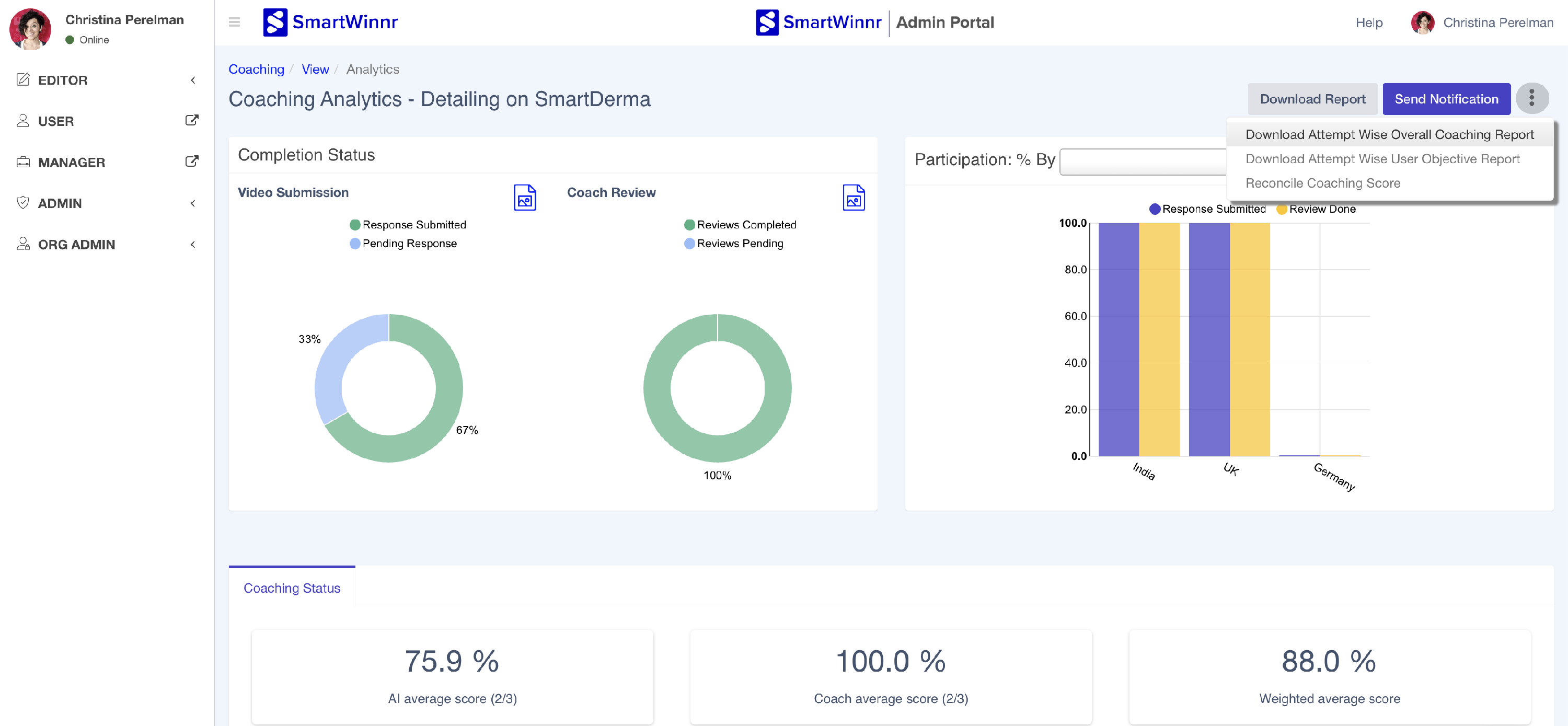Toggle Review Done yellow legend swatch
This screenshot has width=1568, height=726.
point(1281,210)
